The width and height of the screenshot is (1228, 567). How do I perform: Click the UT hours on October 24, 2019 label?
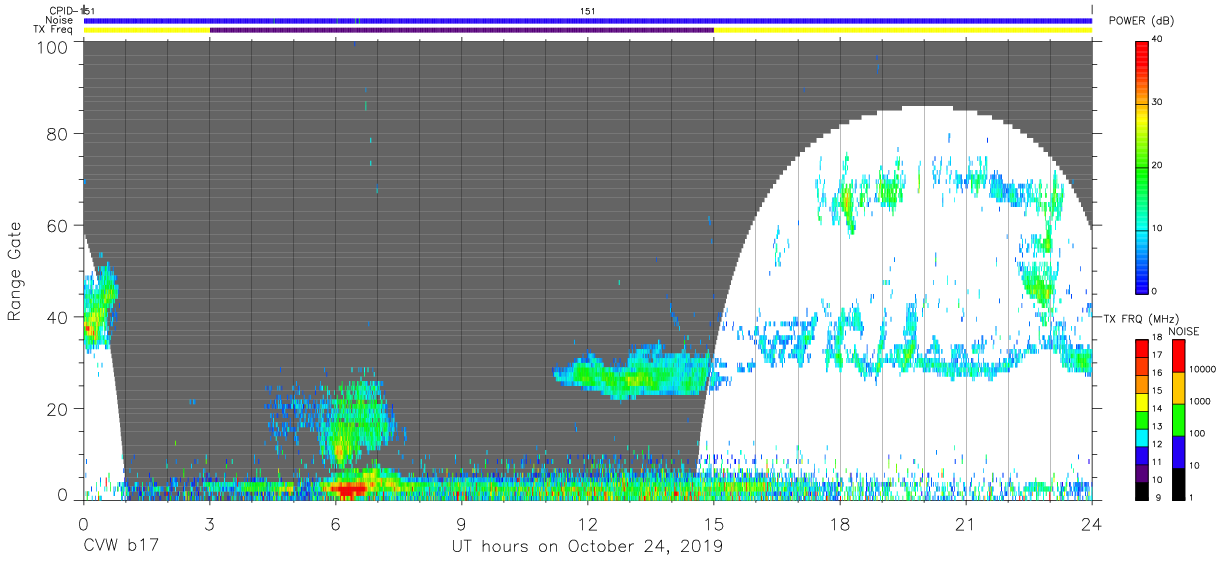click(586, 547)
